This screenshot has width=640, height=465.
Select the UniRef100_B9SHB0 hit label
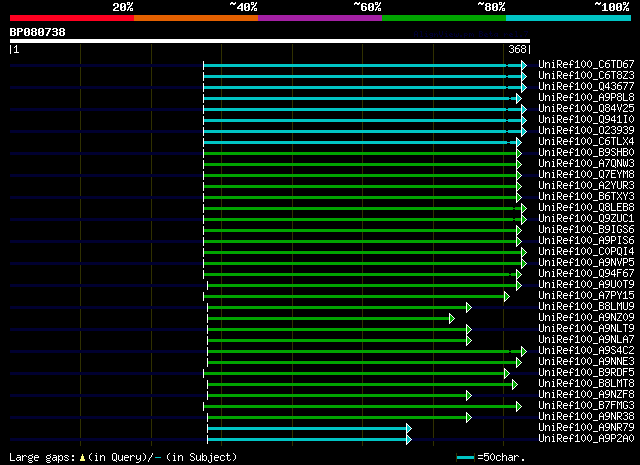(586, 153)
